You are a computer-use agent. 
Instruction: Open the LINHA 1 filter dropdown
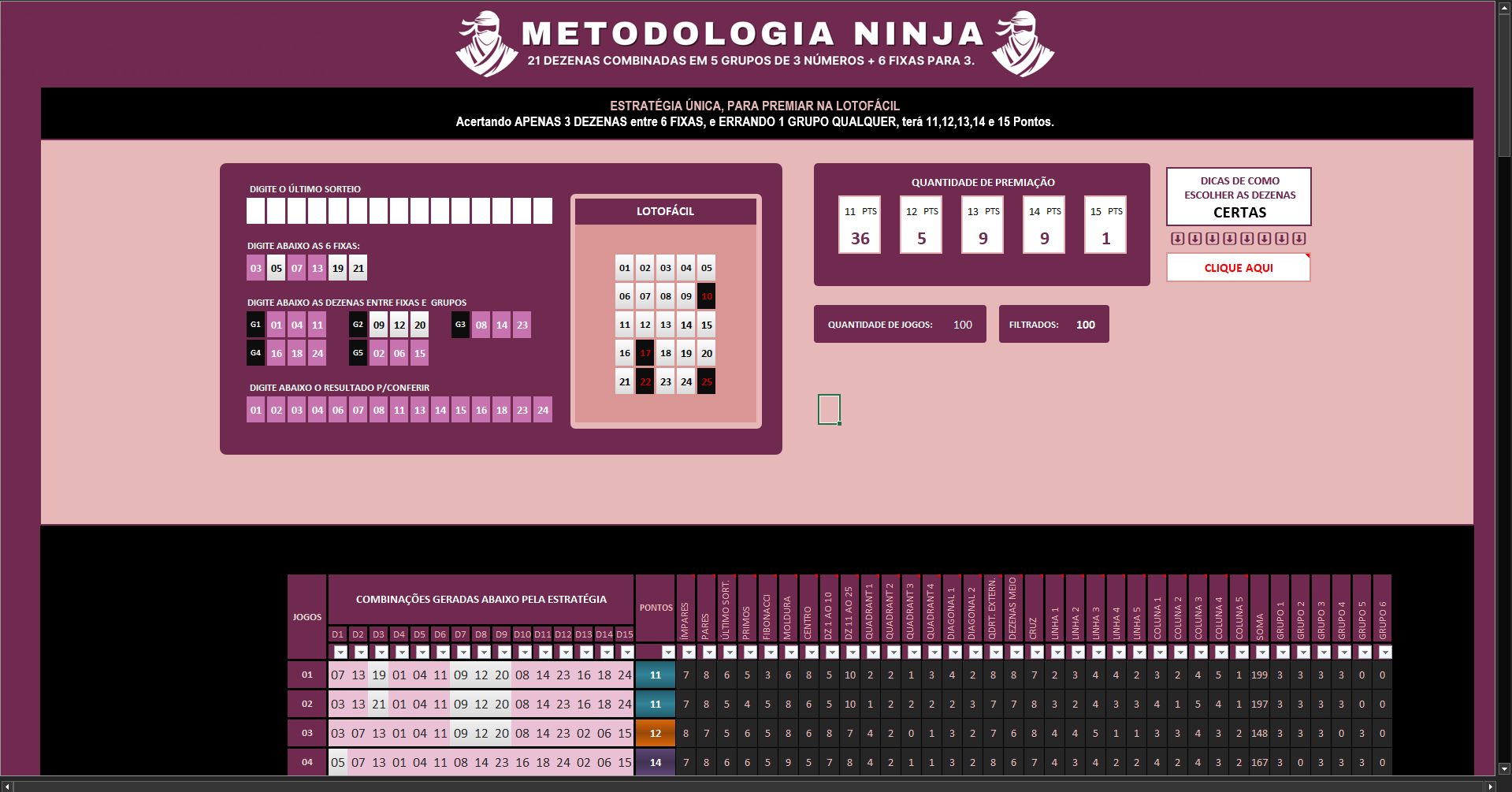(x=1057, y=653)
